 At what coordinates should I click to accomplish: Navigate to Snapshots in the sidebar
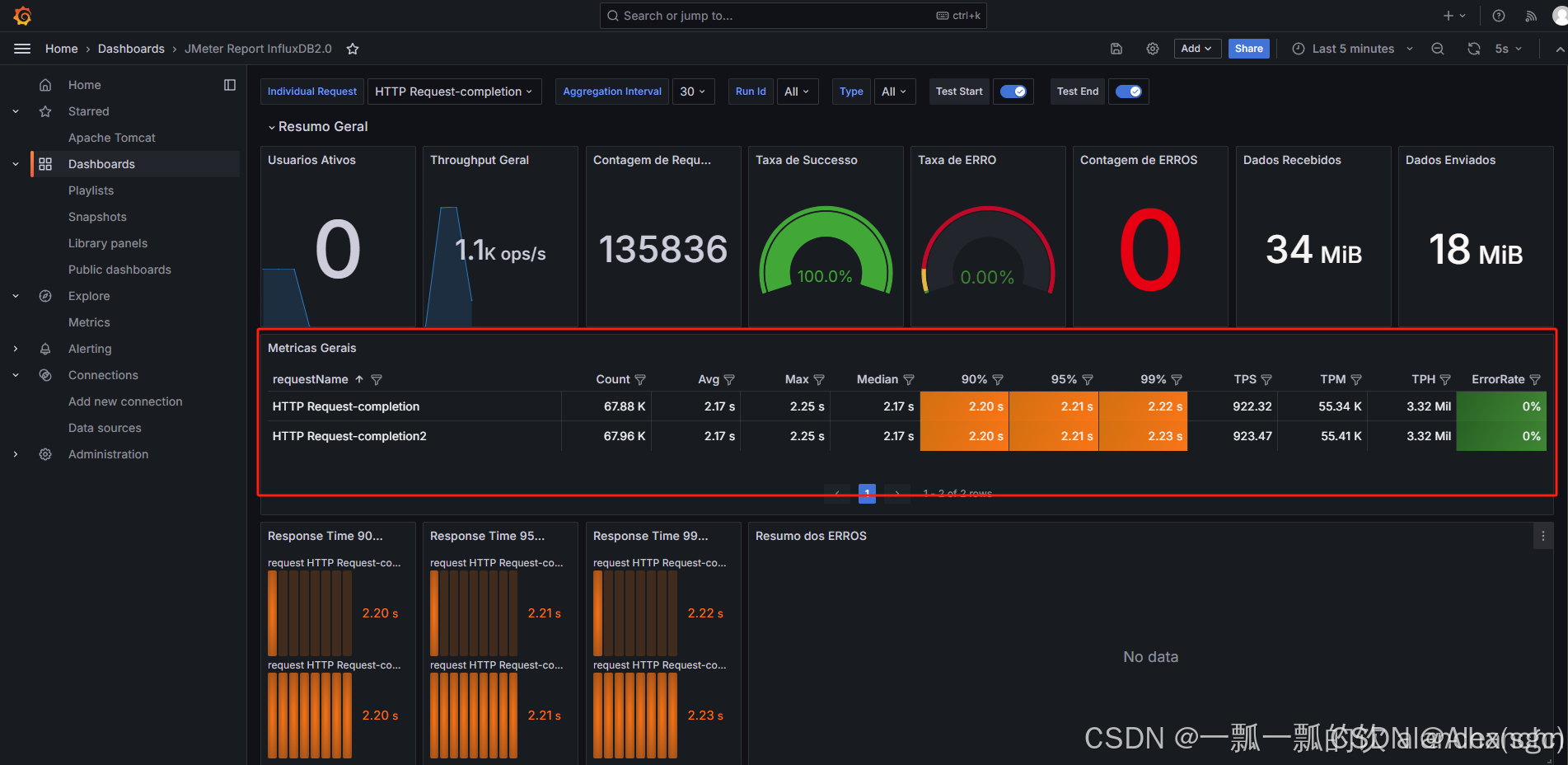(x=97, y=217)
